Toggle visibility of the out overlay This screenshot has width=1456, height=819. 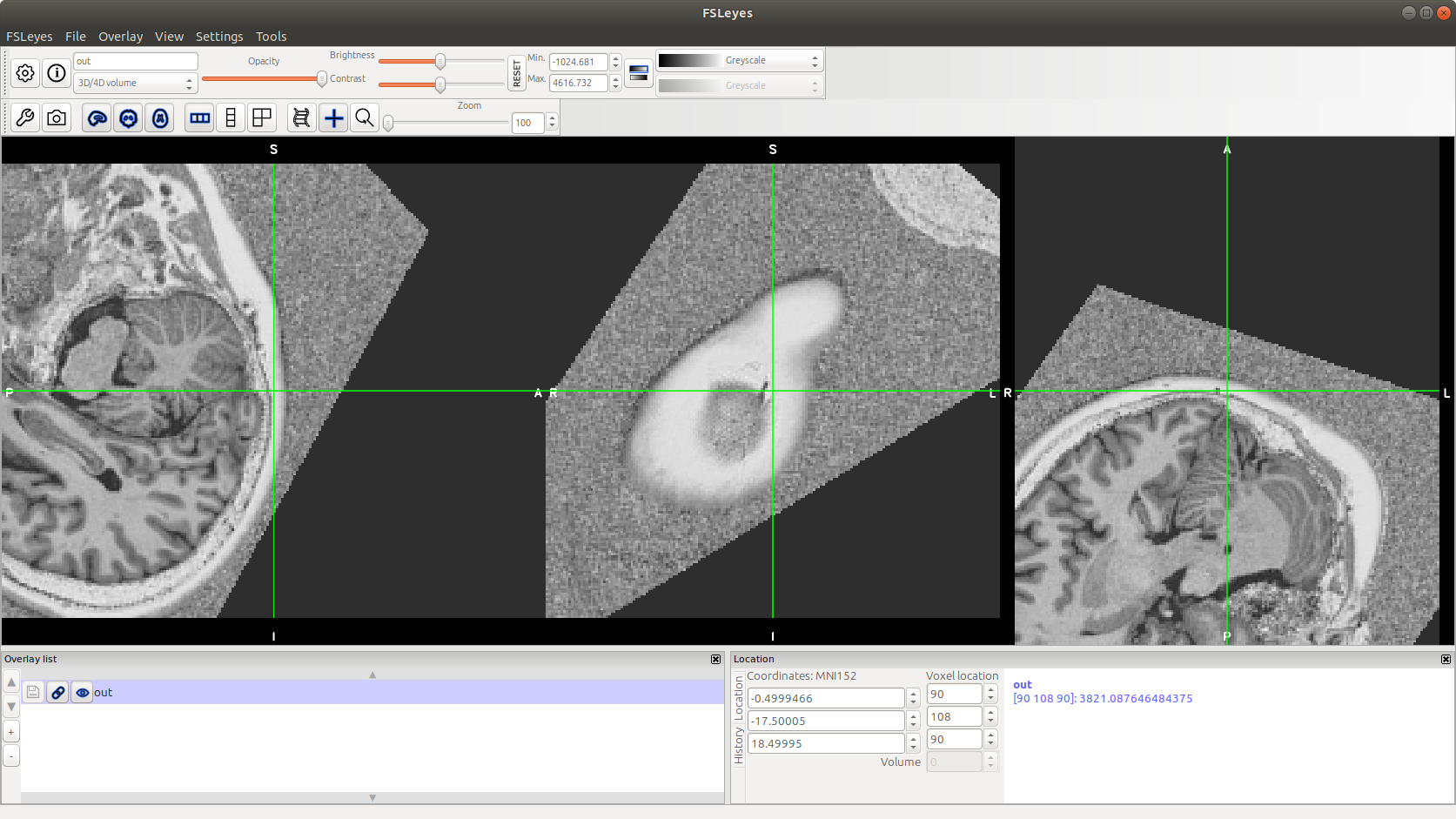(82, 692)
